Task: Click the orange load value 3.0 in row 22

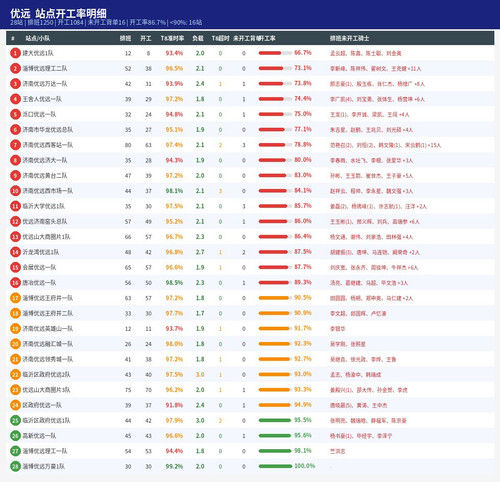Action: pyautogui.click(x=200, y=375)
